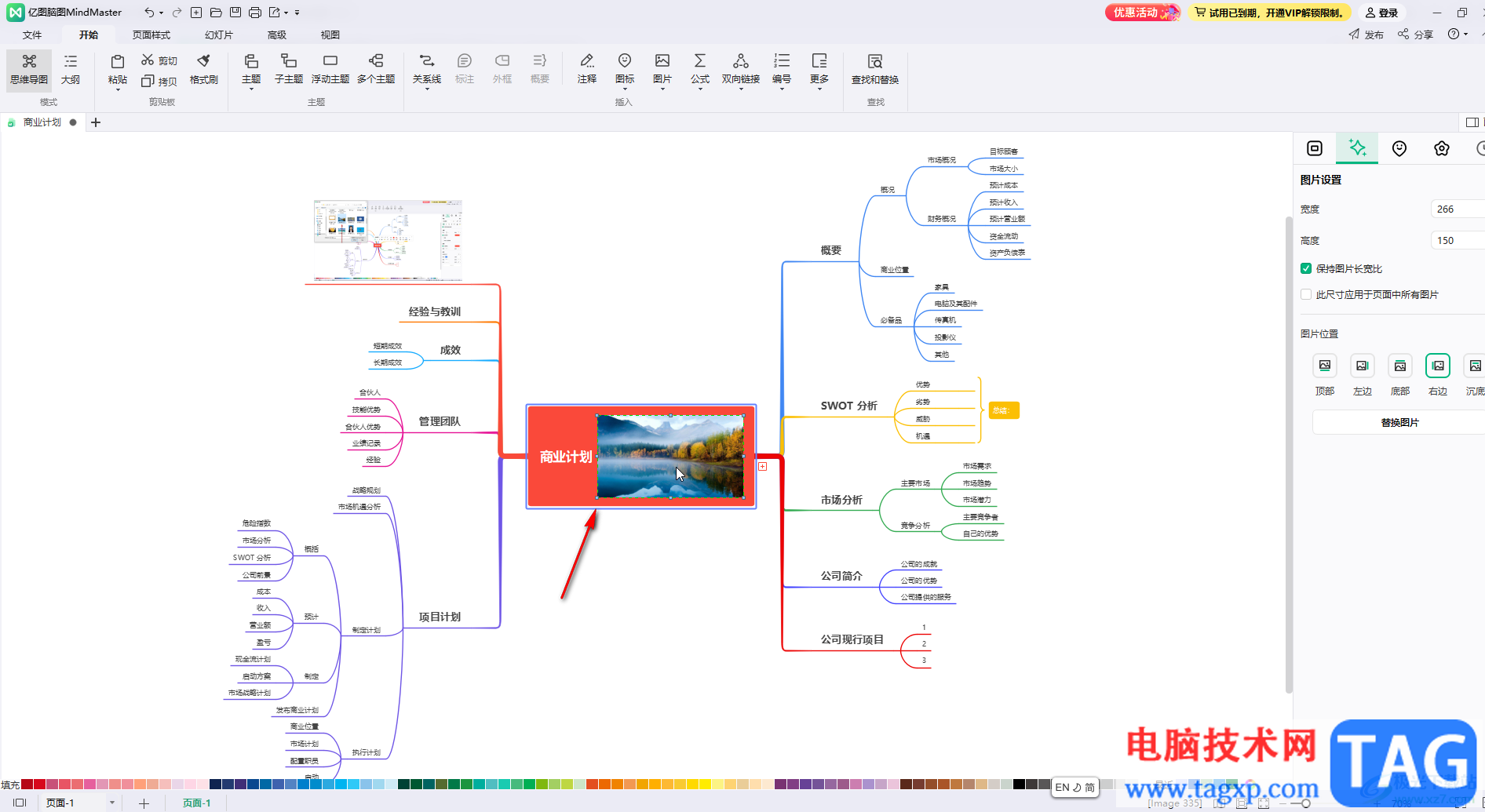Image resolution: width=1485 pixels, height=812 pixels.
Task: Click the 优惠活动 promotion banner
Action: click(x=1142, y=13)
